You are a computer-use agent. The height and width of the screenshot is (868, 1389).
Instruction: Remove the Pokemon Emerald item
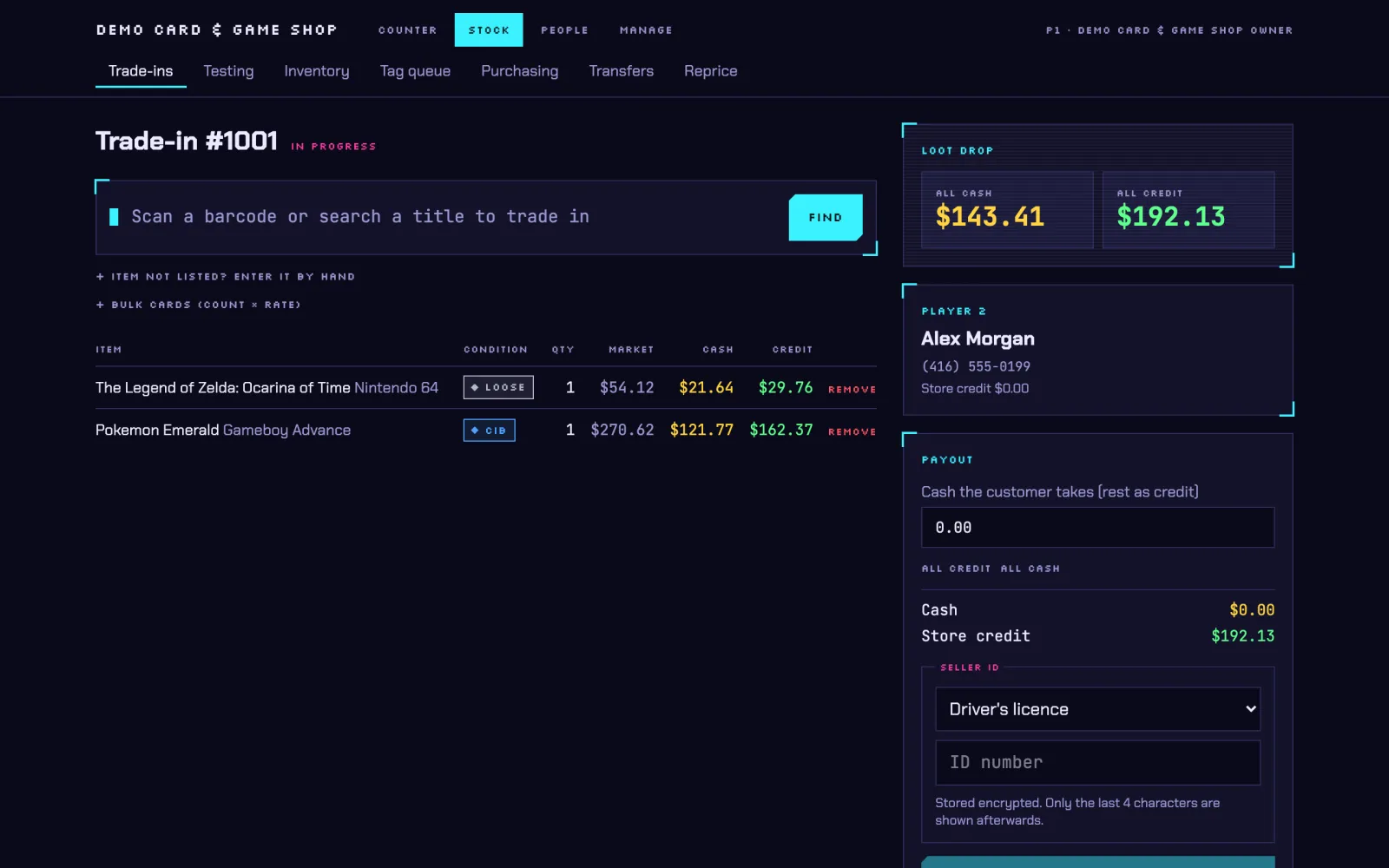tap(852, 431)
